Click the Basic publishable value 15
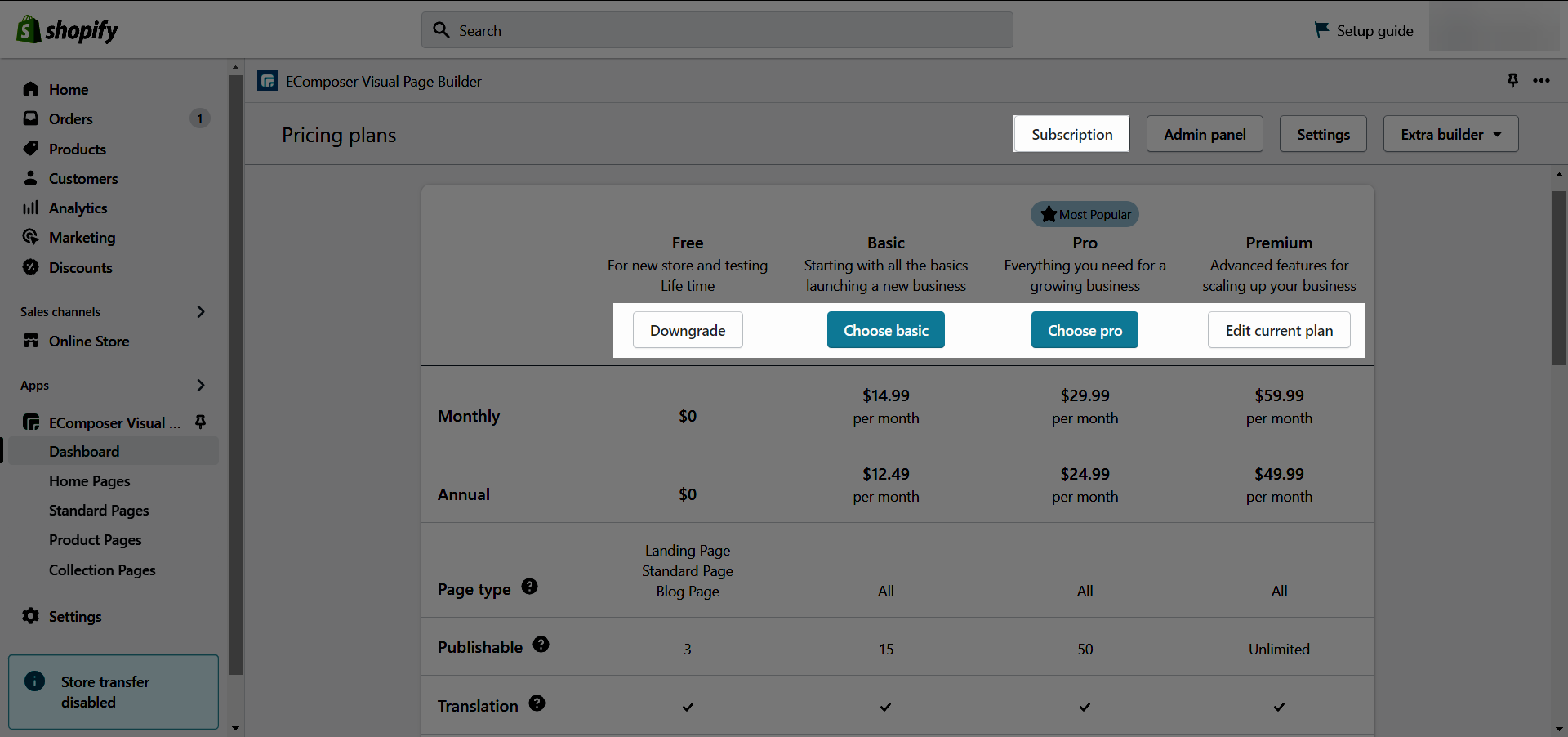 coord(886,649)
